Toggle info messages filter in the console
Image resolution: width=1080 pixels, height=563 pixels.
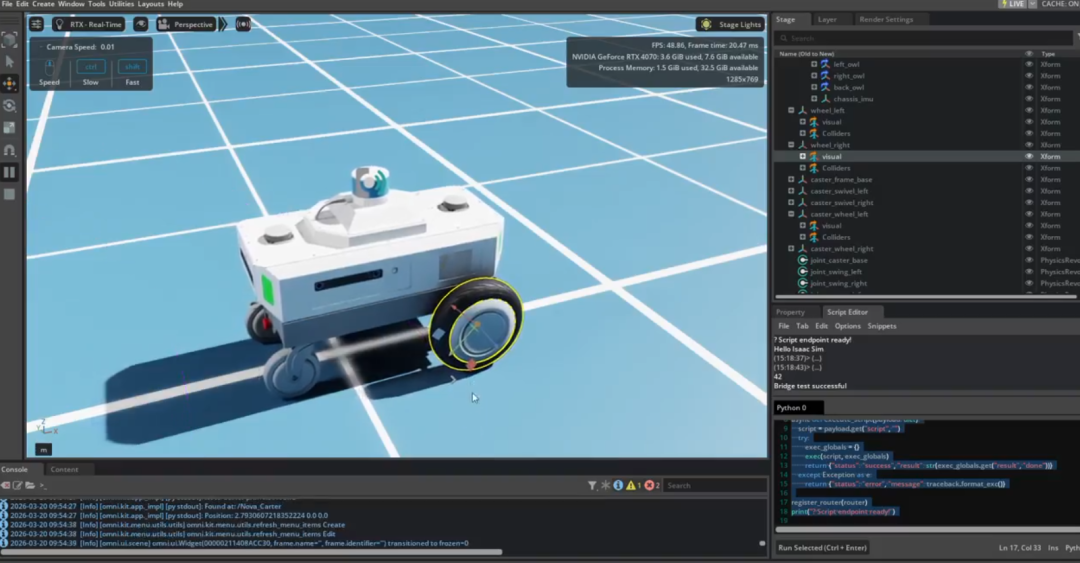(619, 485)
